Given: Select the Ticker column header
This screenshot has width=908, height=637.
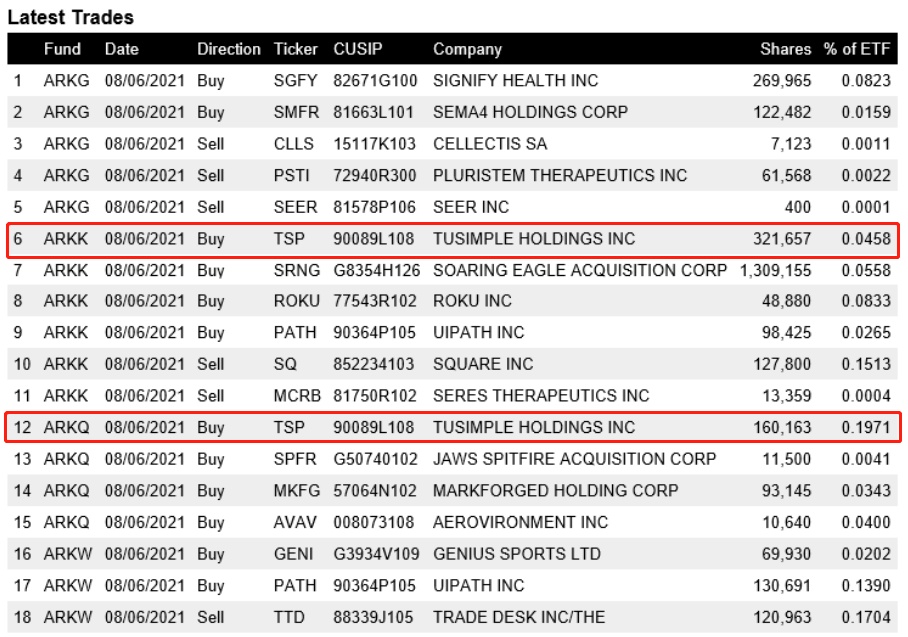Looking at the screenshot, I should coord(295,49).
